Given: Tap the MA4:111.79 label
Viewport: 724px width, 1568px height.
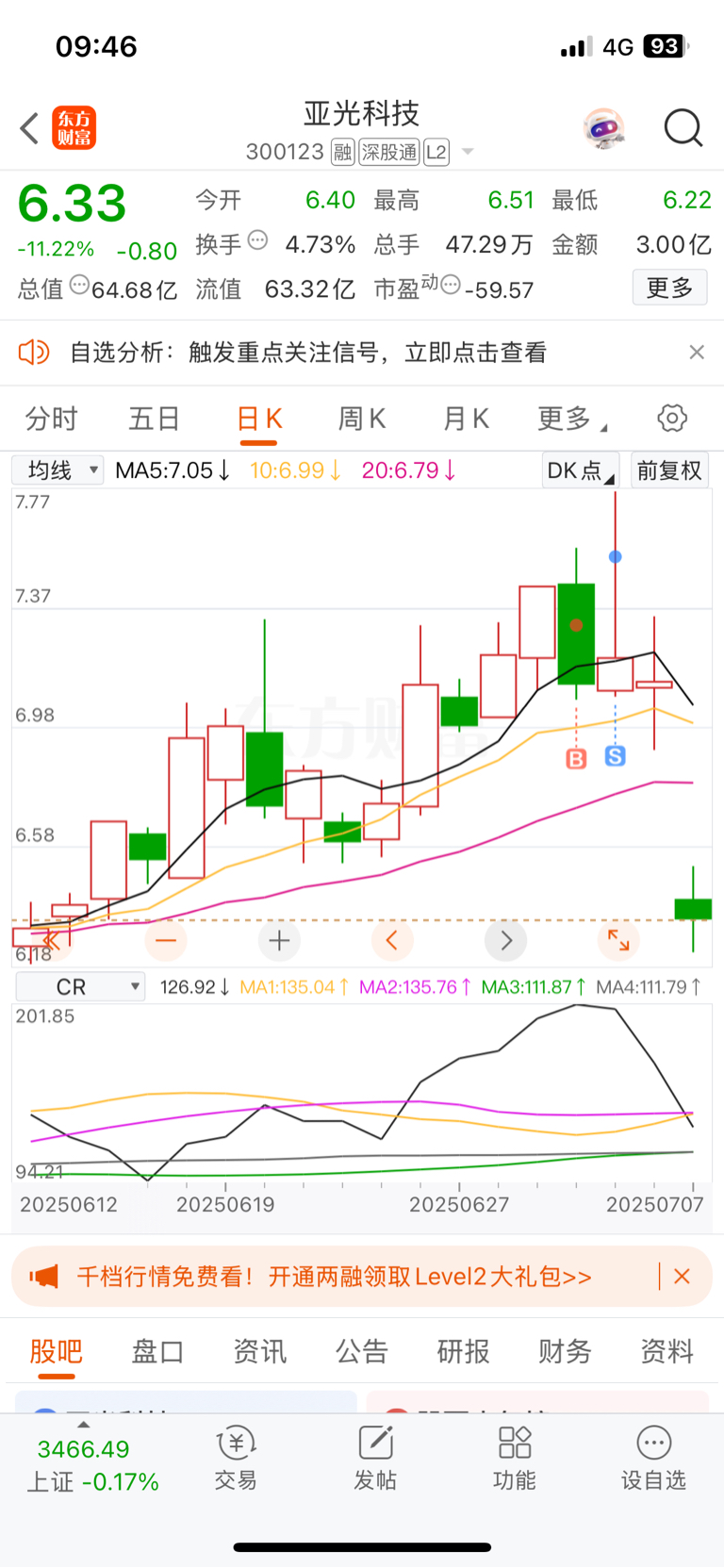Looking at the screenshot, I should 649,987.
